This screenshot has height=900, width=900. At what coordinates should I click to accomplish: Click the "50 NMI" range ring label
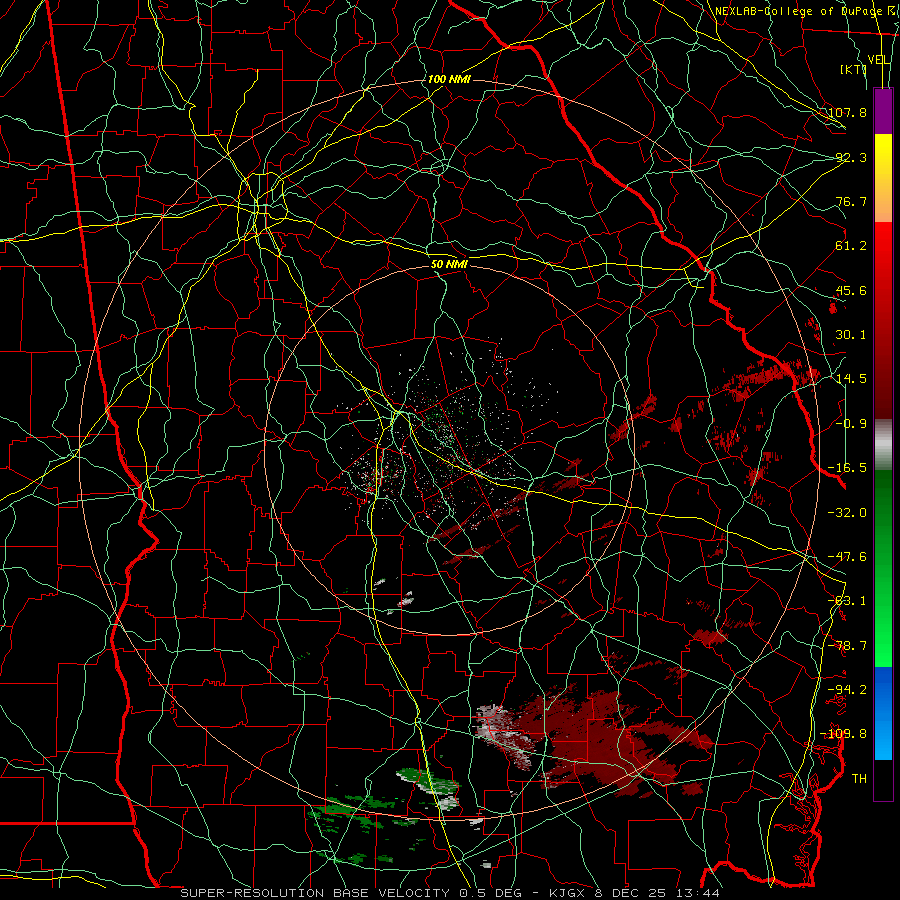449,264
